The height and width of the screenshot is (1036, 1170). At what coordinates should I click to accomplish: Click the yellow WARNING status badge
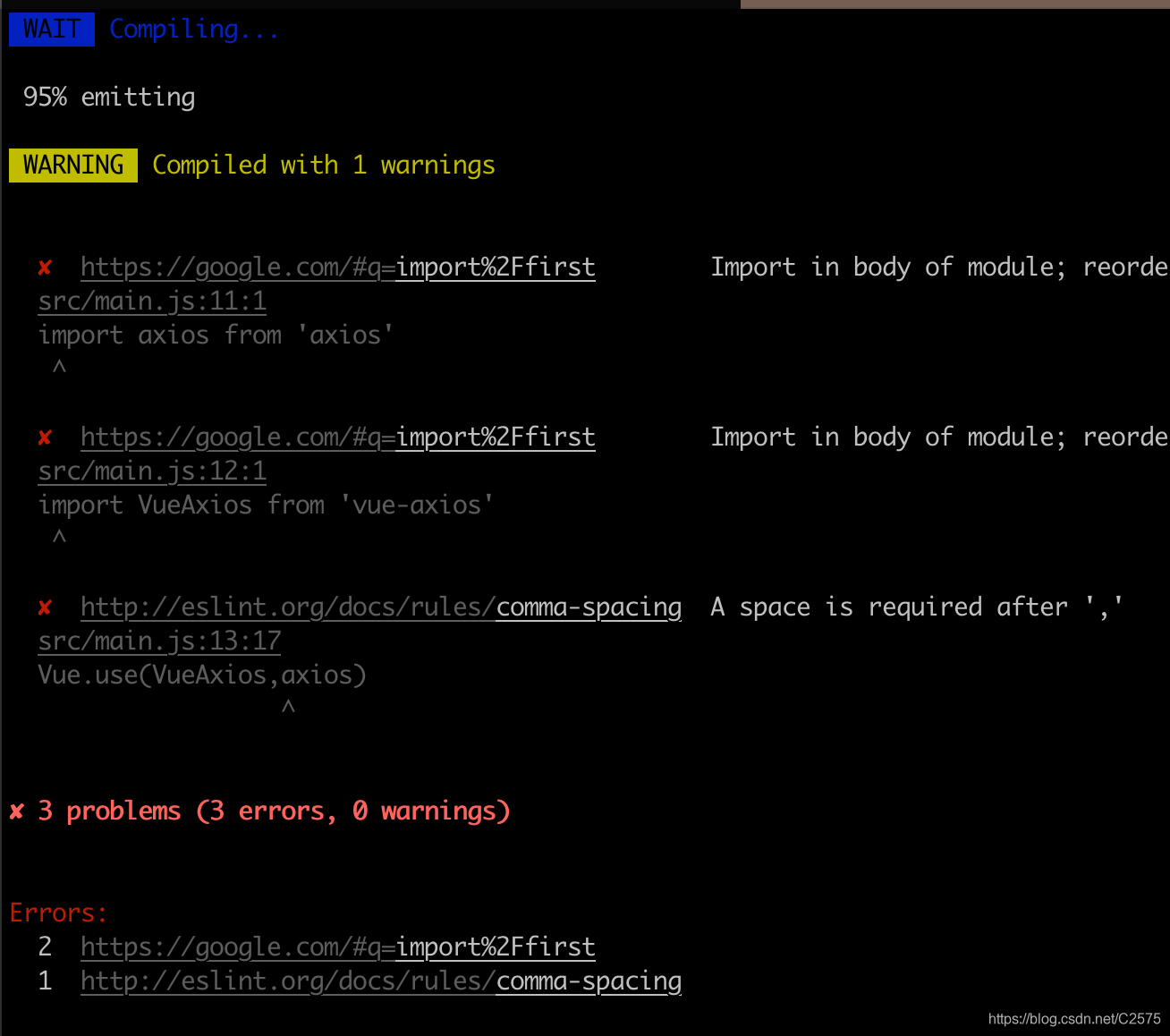pyautogui.click(x=72, y=165)
